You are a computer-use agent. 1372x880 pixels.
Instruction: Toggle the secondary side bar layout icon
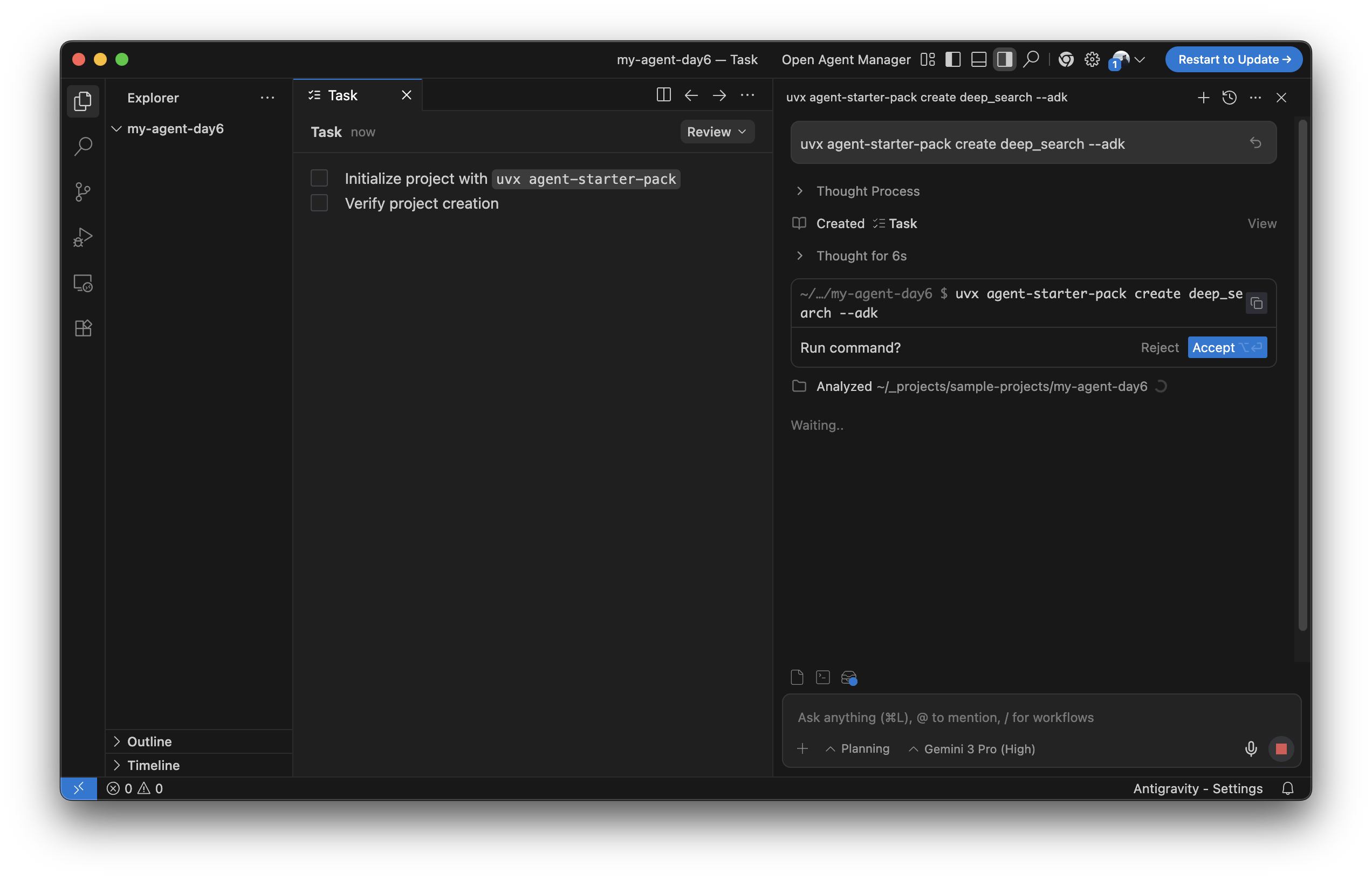pyautogui.click(x=1004, y=59)
